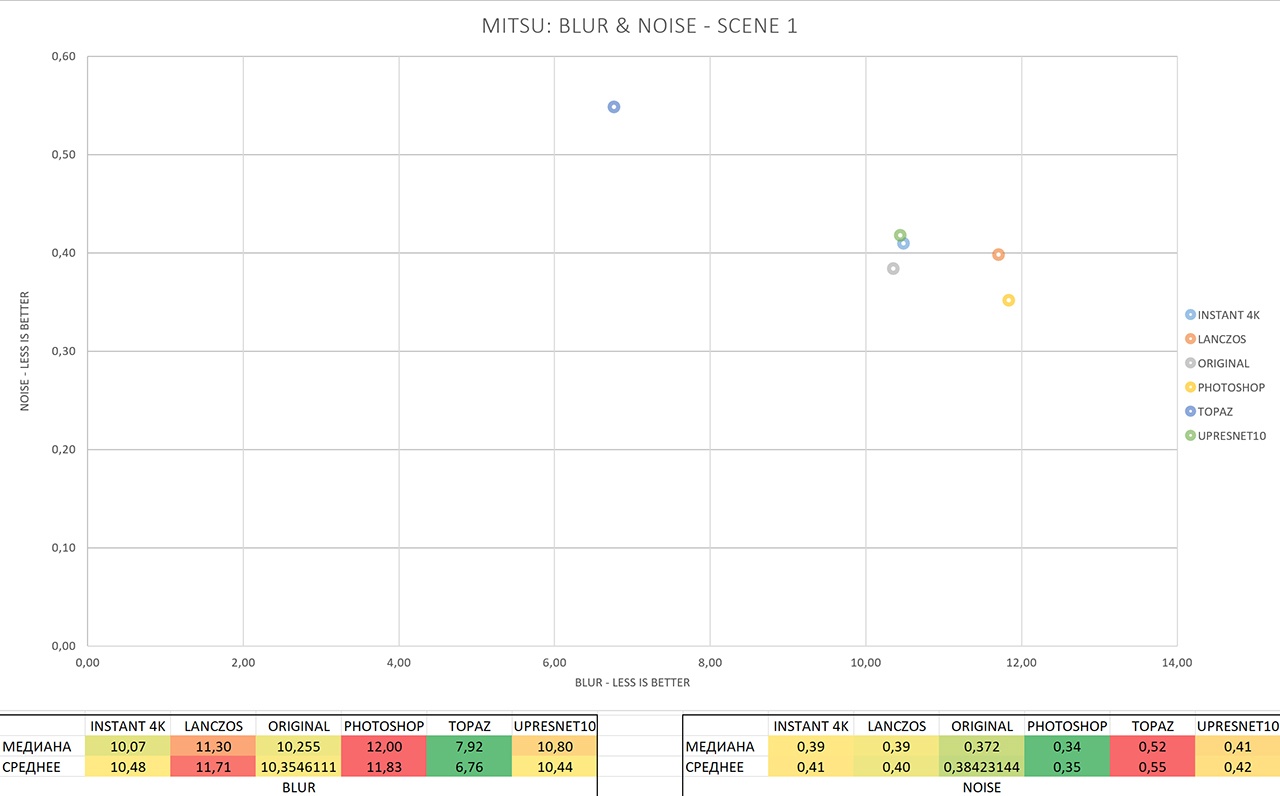The width and height of the screenshot is (1280, 796).
Task: Click the 0,10 tick label on the noise axis
Action: [x=63, y=547]
